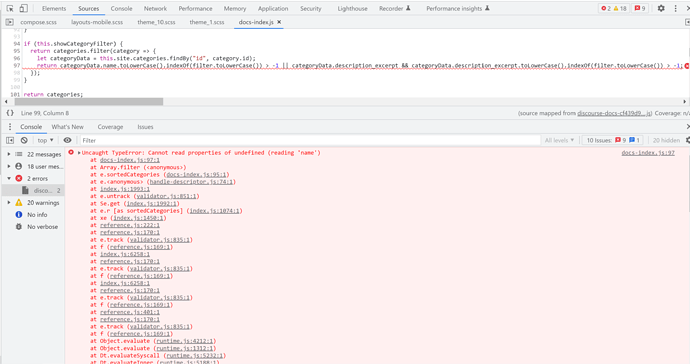Screen dimensions: 690x364
Task: Open the Recorder panel tab
Action: [394, 8]
